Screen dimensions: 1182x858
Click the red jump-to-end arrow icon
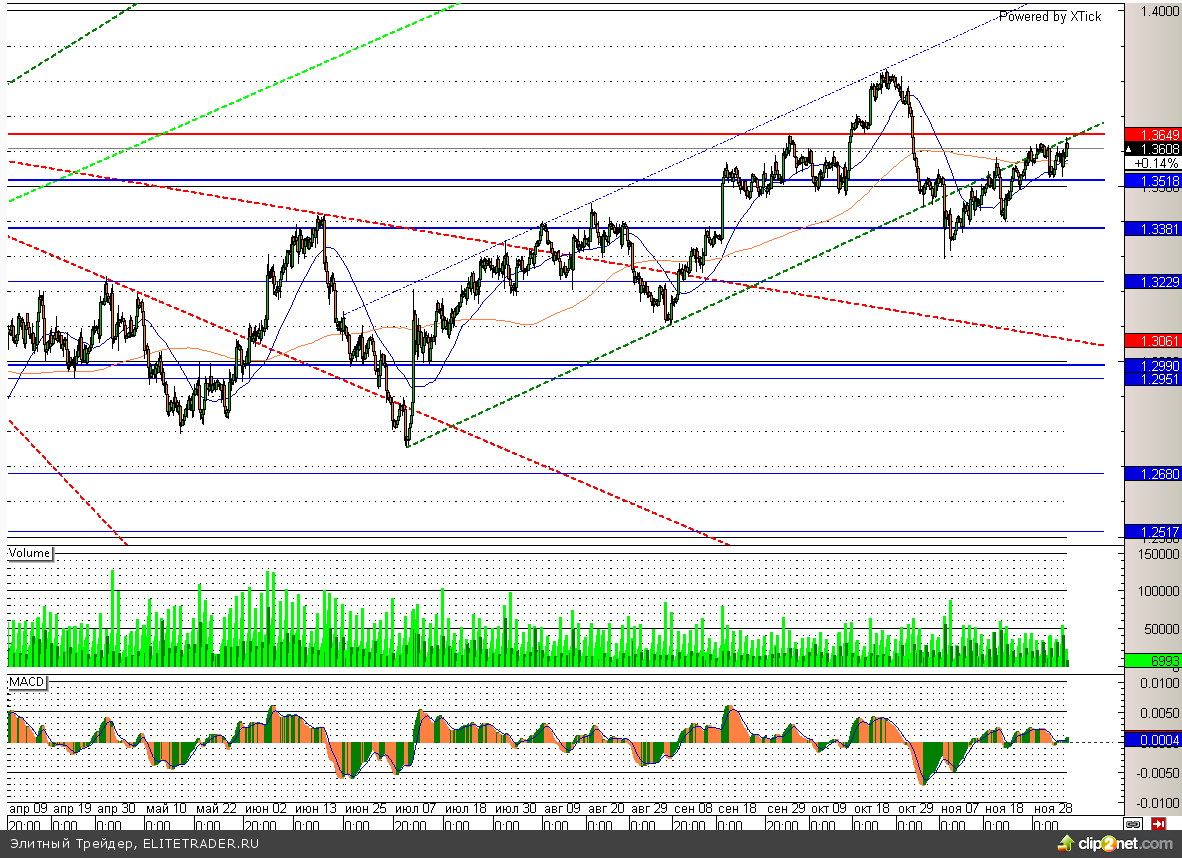tap(1159, 824)
